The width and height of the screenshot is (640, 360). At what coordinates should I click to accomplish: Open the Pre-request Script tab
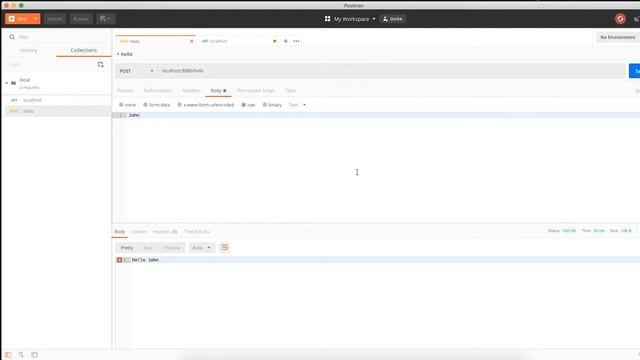pos(256,91)
